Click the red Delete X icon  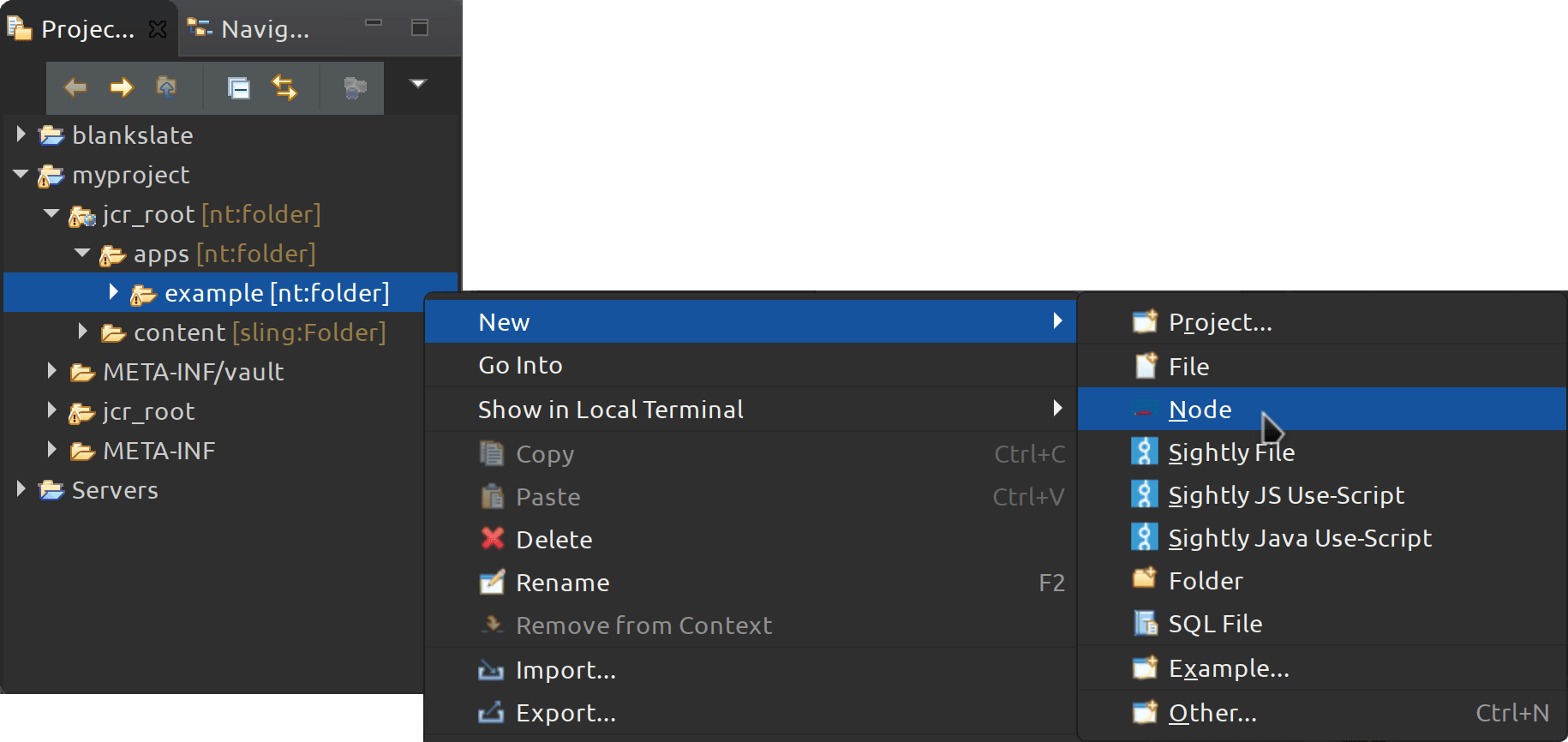[x=493, y=538]
